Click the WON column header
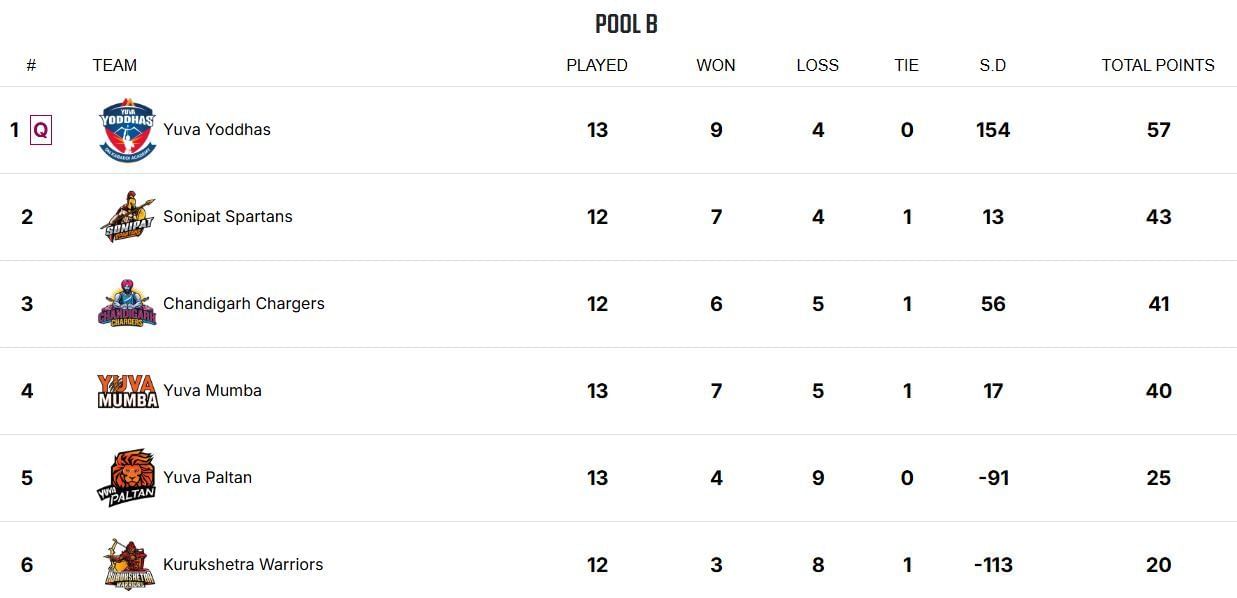Viewport: 1237px width, 598px height. click(716, 65)
